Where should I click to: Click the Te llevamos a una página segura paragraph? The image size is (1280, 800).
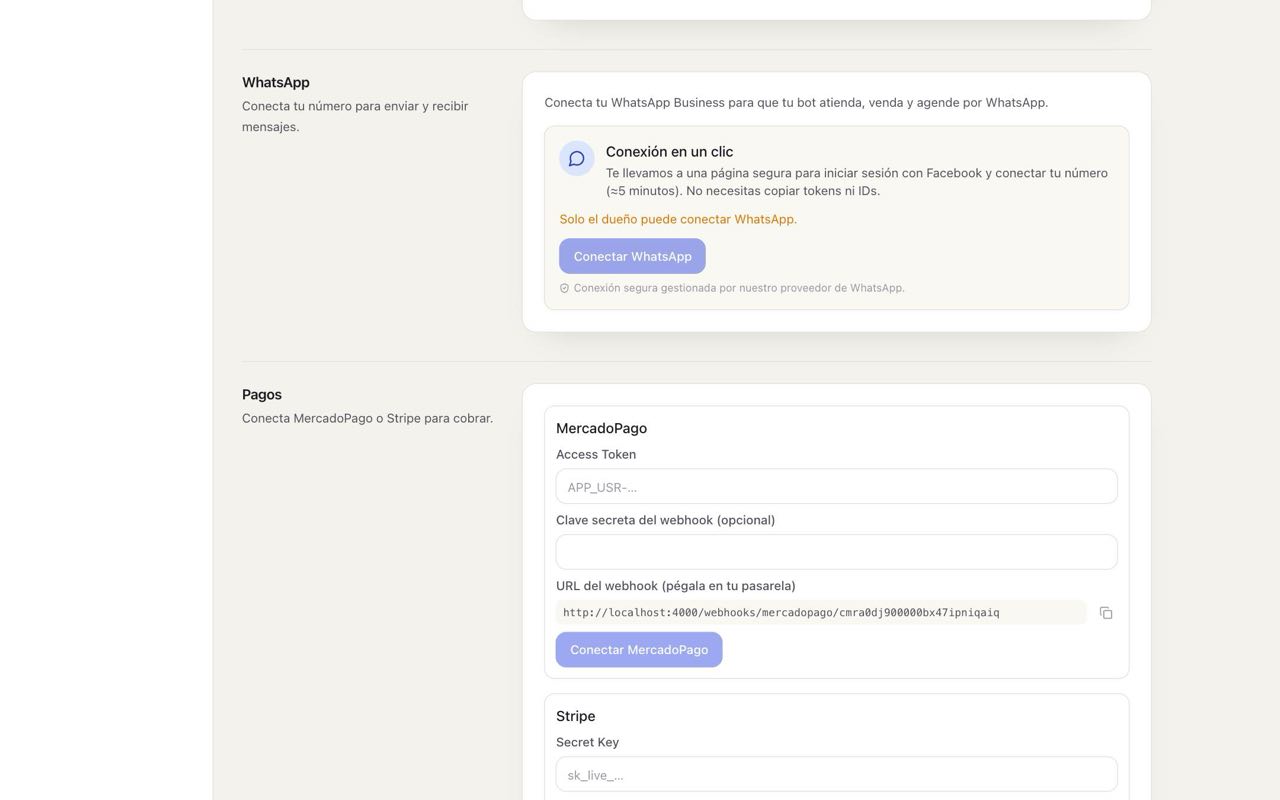[857, 182]
